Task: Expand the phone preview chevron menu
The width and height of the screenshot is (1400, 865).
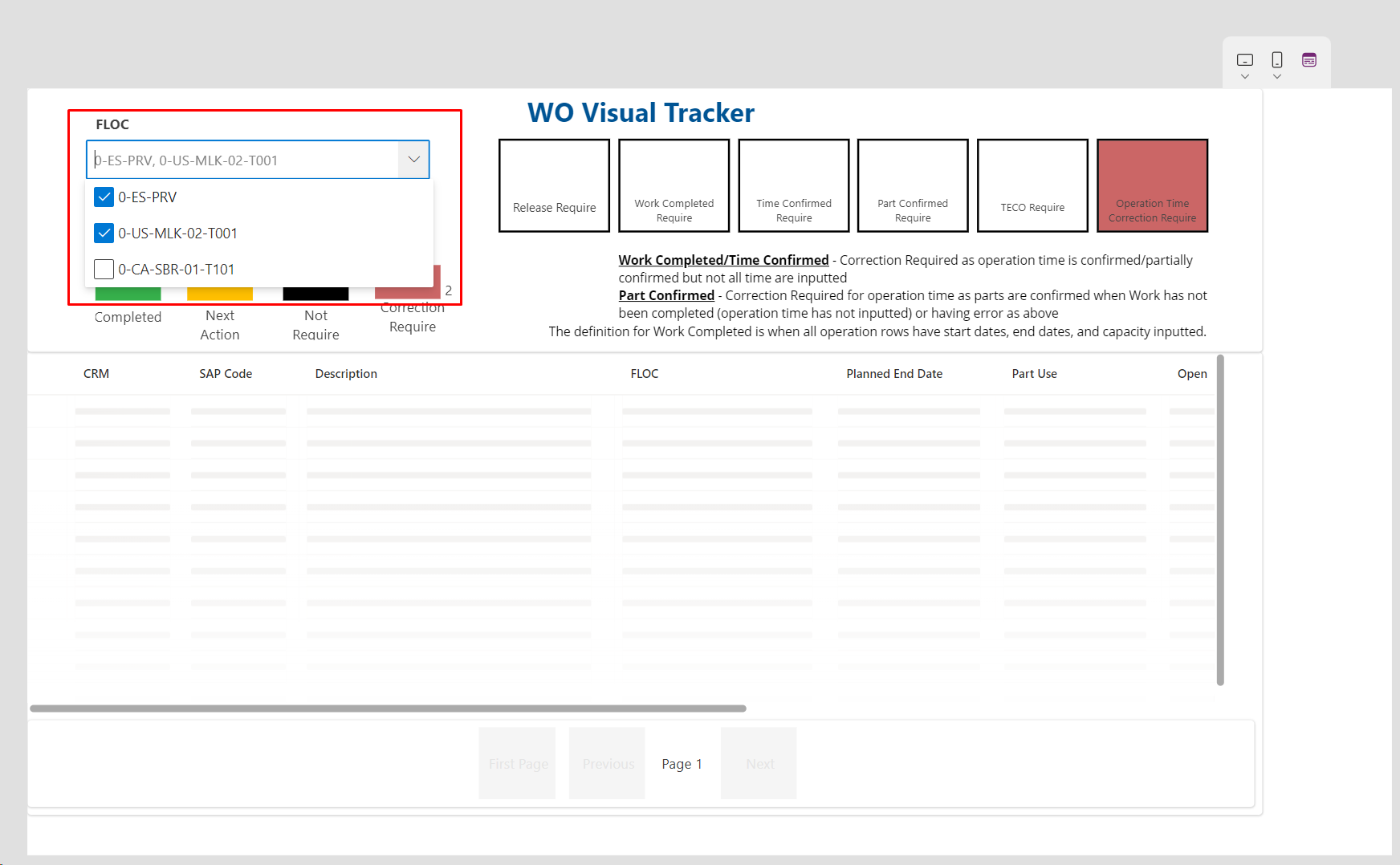Action: pyautogui.click(x=1277, y=77)
